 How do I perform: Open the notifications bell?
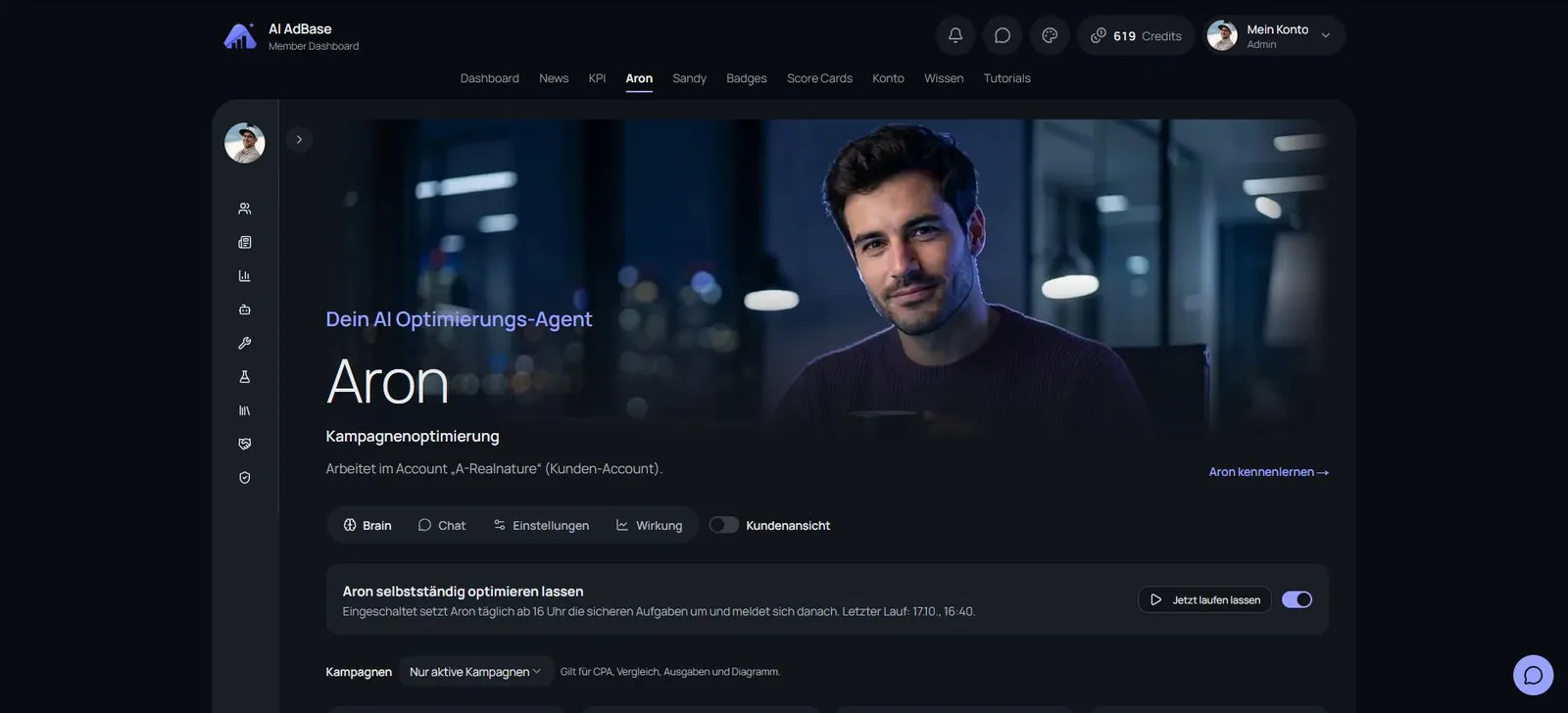click(955, 35)
